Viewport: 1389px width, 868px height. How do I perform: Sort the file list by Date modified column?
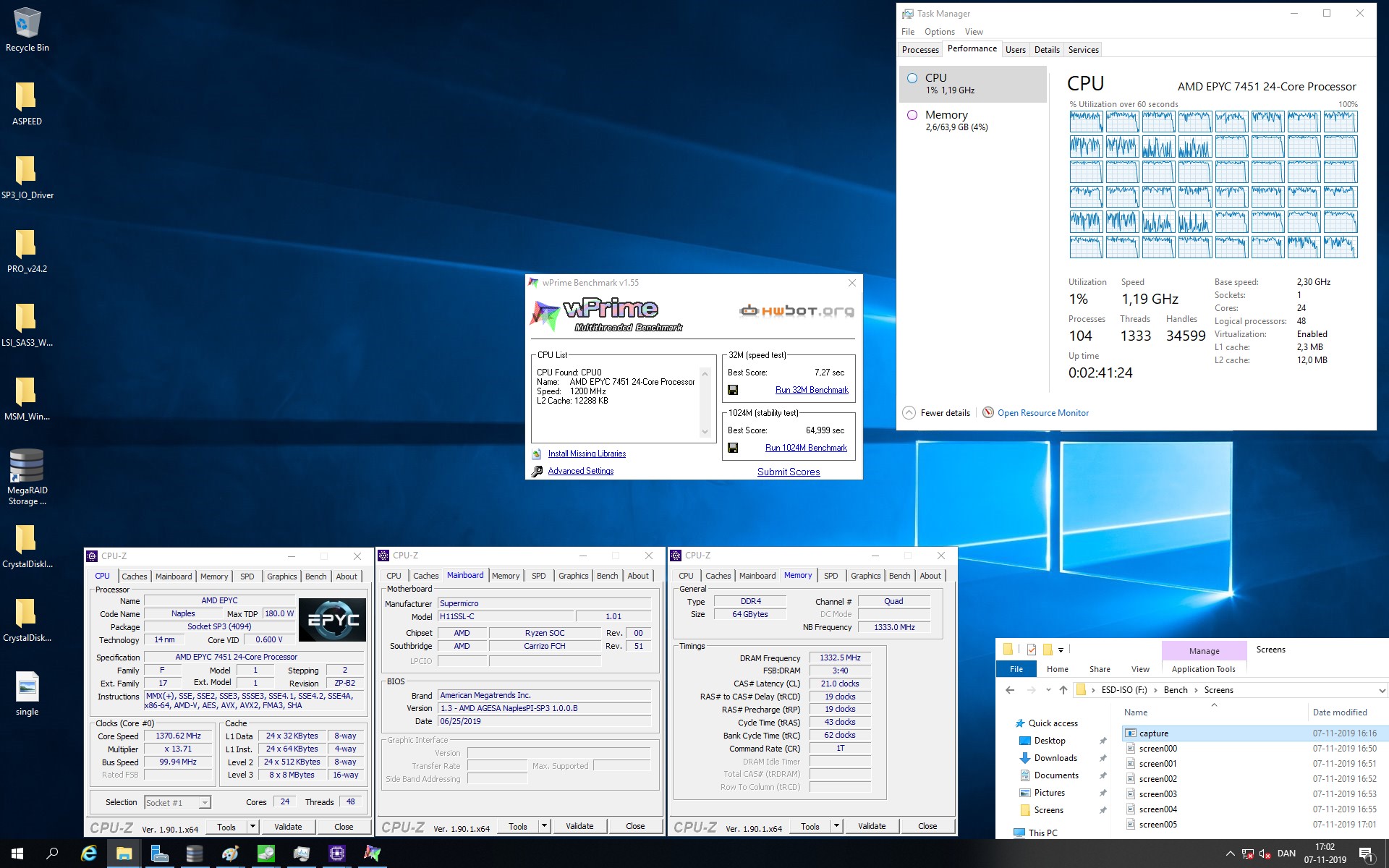1340,712
